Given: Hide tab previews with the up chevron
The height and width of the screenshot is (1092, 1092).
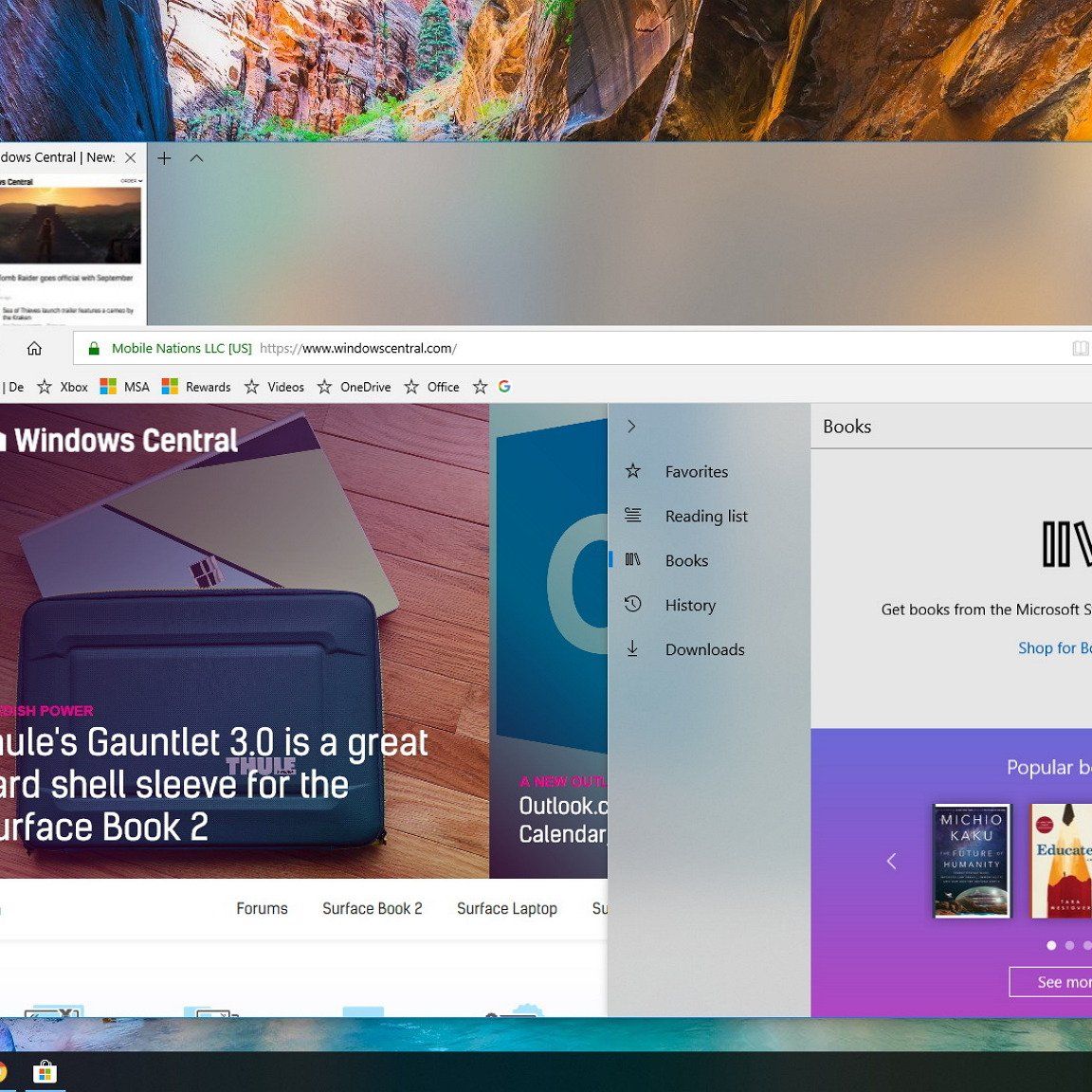Looking at the screenshot, I should (196, 158).
